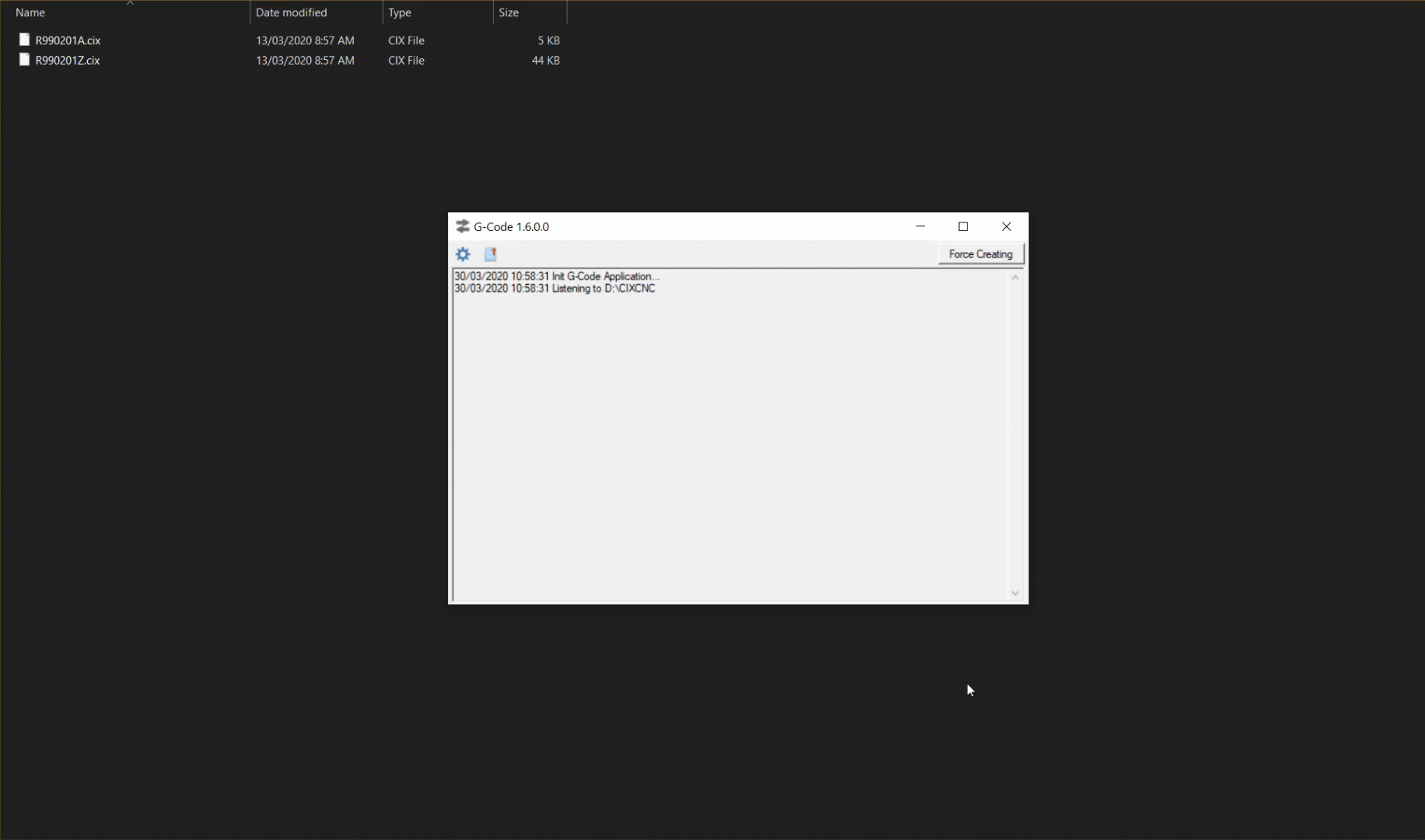Select the R990201Z.cix file icon
This screenshot has width=1425, height=840.
pos(24,60)
